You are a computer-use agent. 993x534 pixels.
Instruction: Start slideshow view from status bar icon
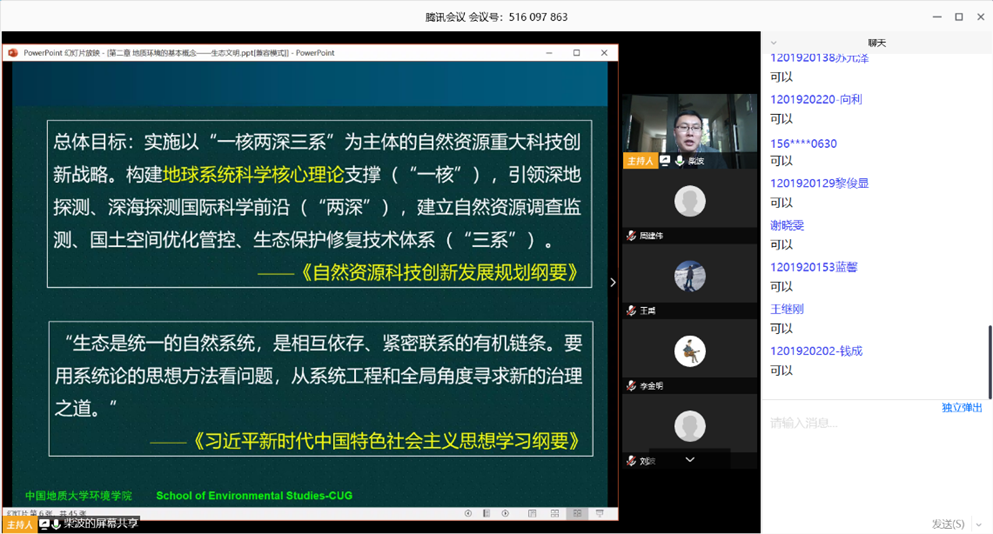[599, 514]
